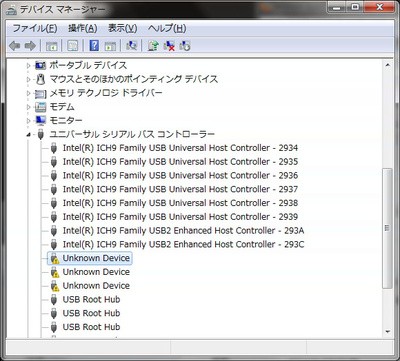Select the third USB Root Hub label

[x=91, y=327]
